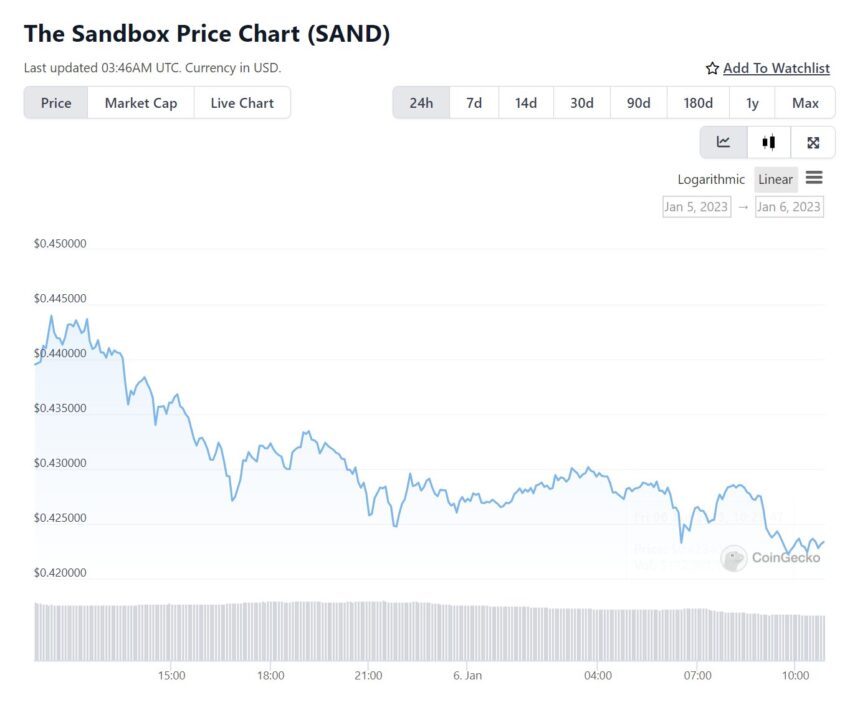Image resolution: width=850 pixels, height=705 pixels.
Task: Toggle the Linear scale option
Action: (x=775, y=179)
